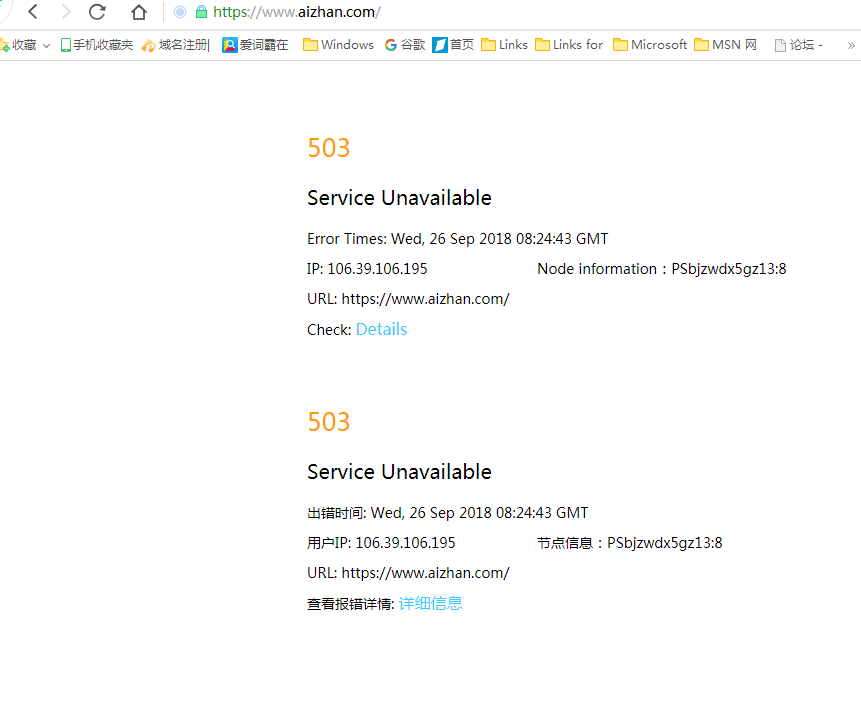The width and height of the screenshot is (861, 726).
Task: Click the green padlock security icon
Action: (201, 12)
